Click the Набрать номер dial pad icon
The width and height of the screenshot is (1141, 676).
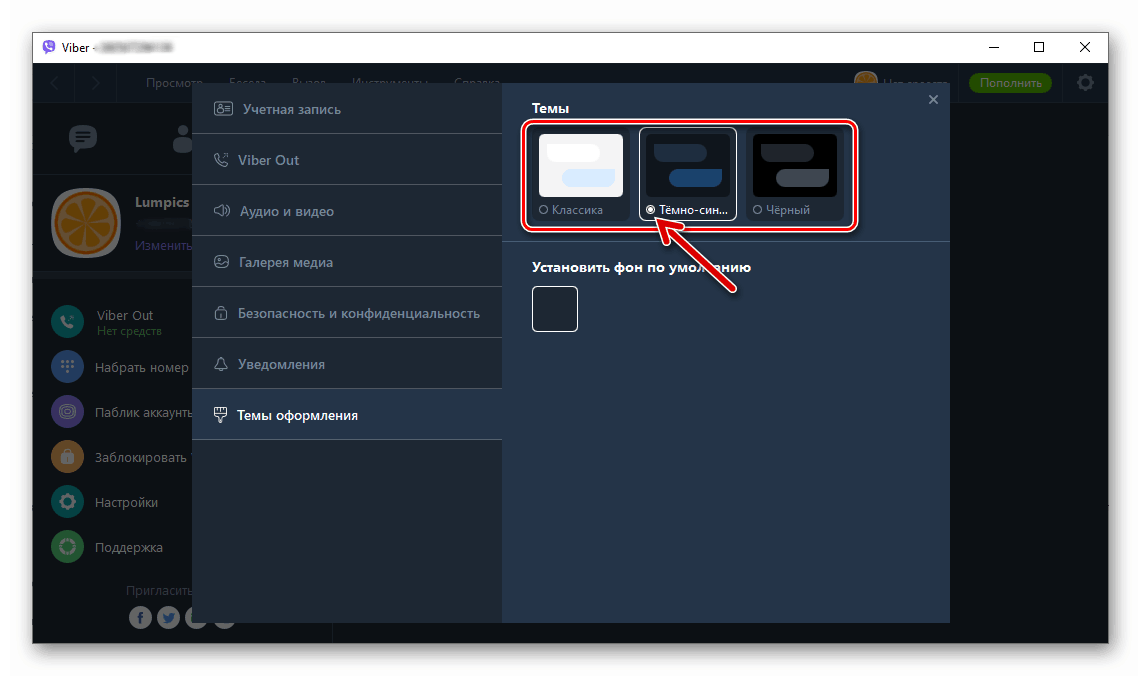point(68,367)
